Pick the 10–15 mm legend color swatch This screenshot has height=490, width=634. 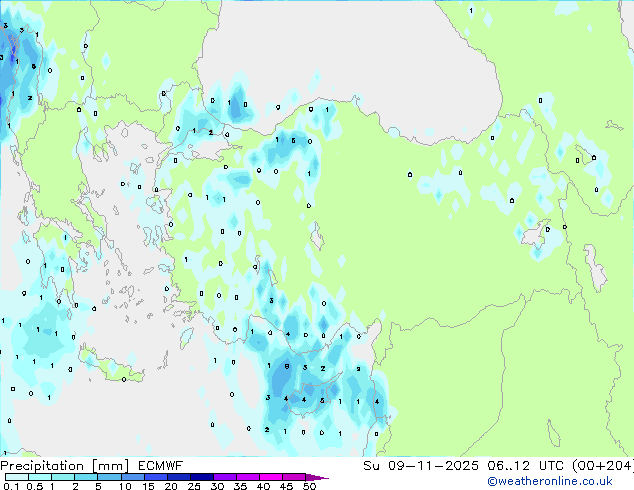[x=132, y=477]
